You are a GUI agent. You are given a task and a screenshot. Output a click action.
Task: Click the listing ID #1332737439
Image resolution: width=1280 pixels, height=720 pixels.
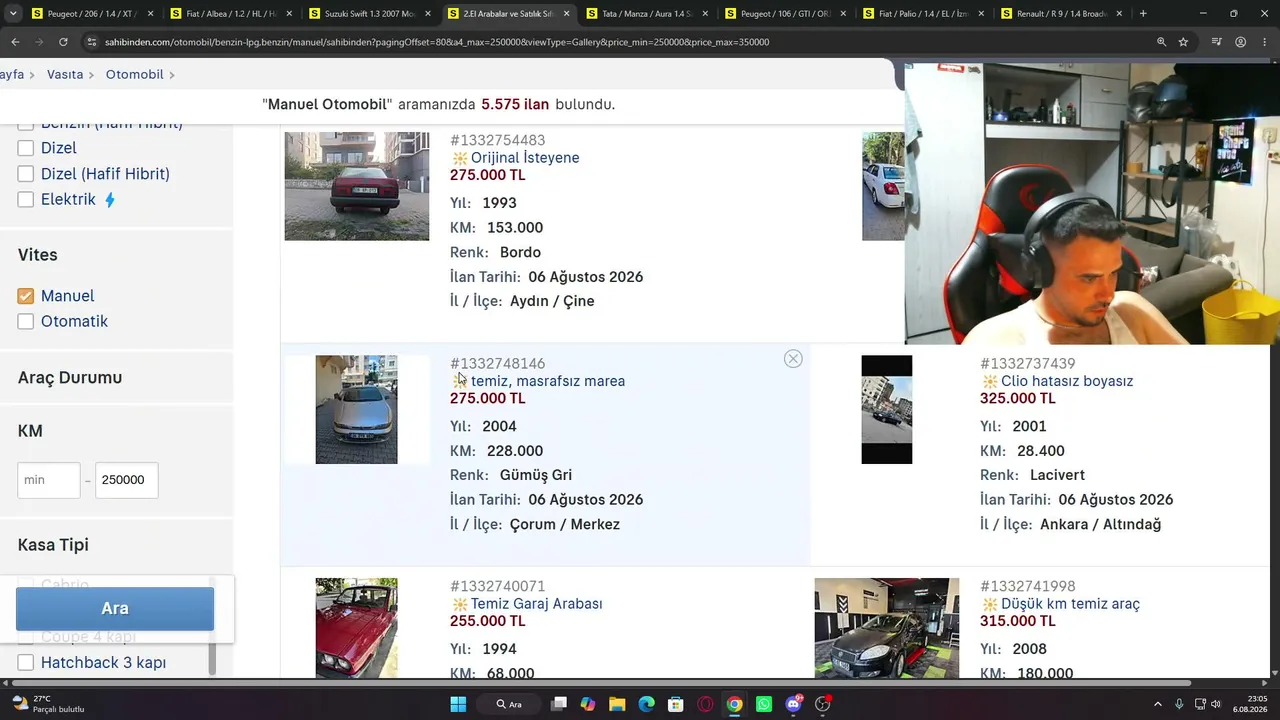(1028, 364)
